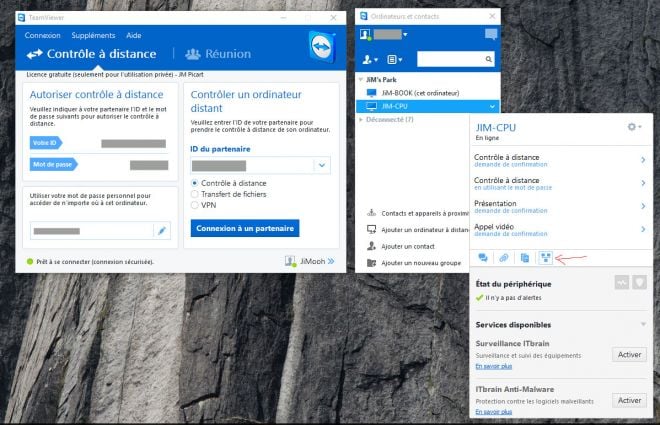
Task: Click the chat icon in JIM-CPU panel
Action: (x=483, y=258)
